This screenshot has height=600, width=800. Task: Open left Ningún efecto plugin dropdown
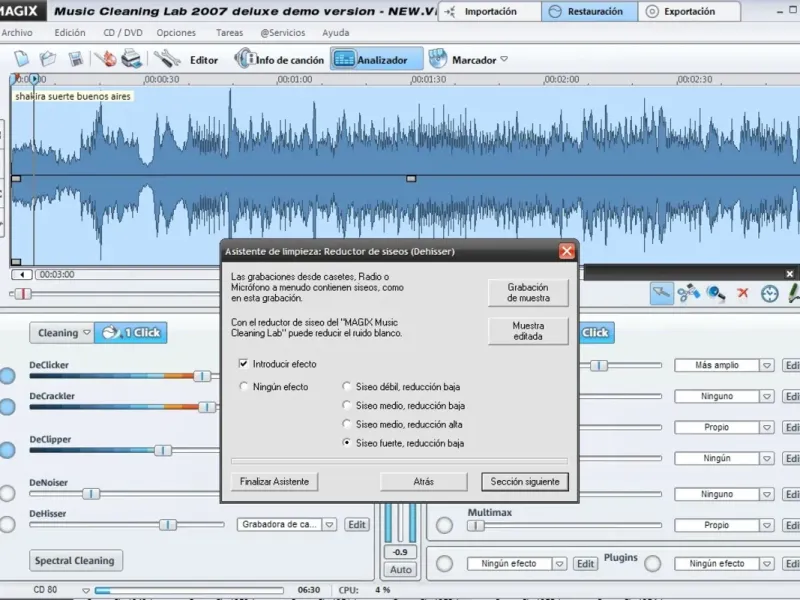559,563
